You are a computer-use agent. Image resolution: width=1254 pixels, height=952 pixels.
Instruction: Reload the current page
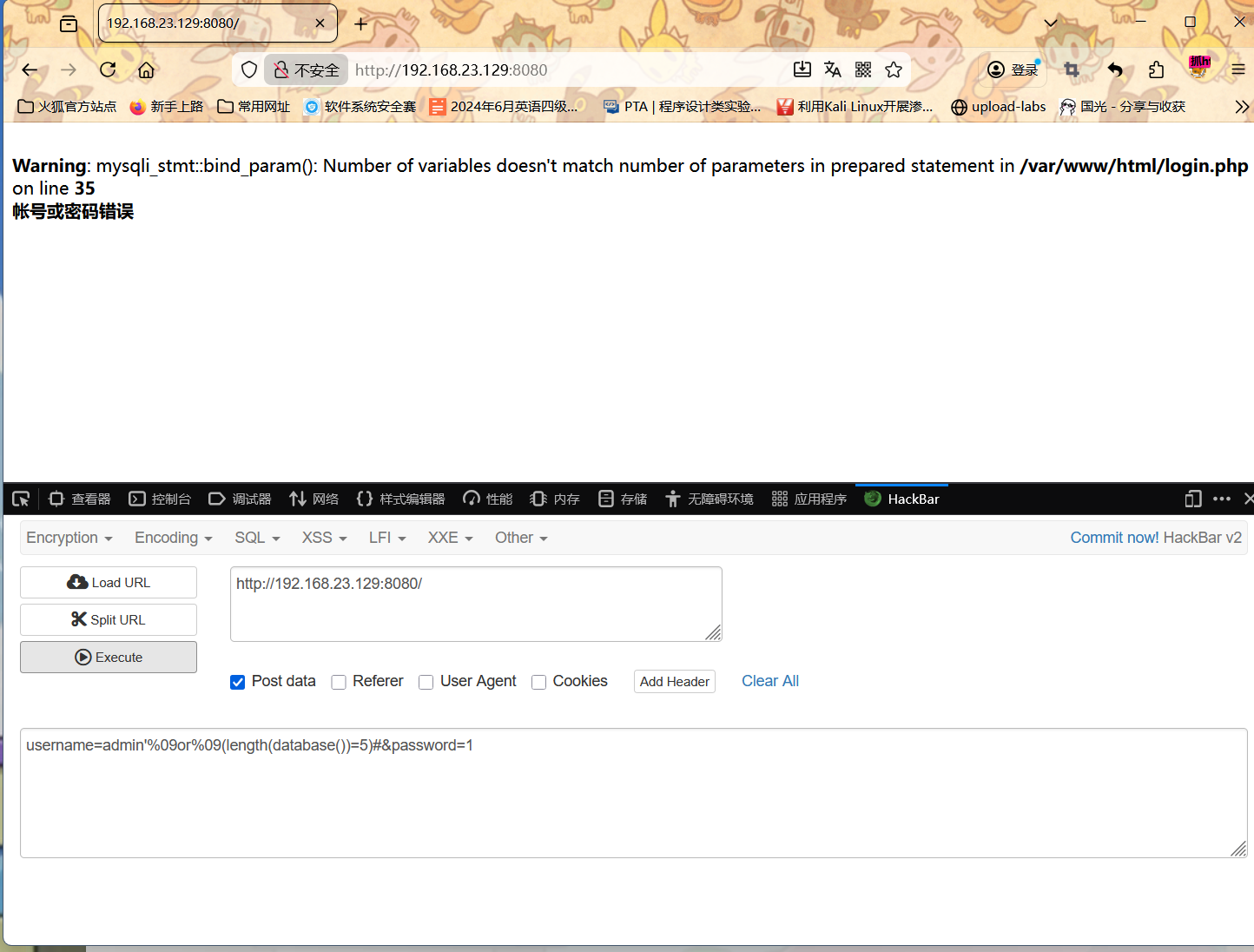tap(108, 70)
